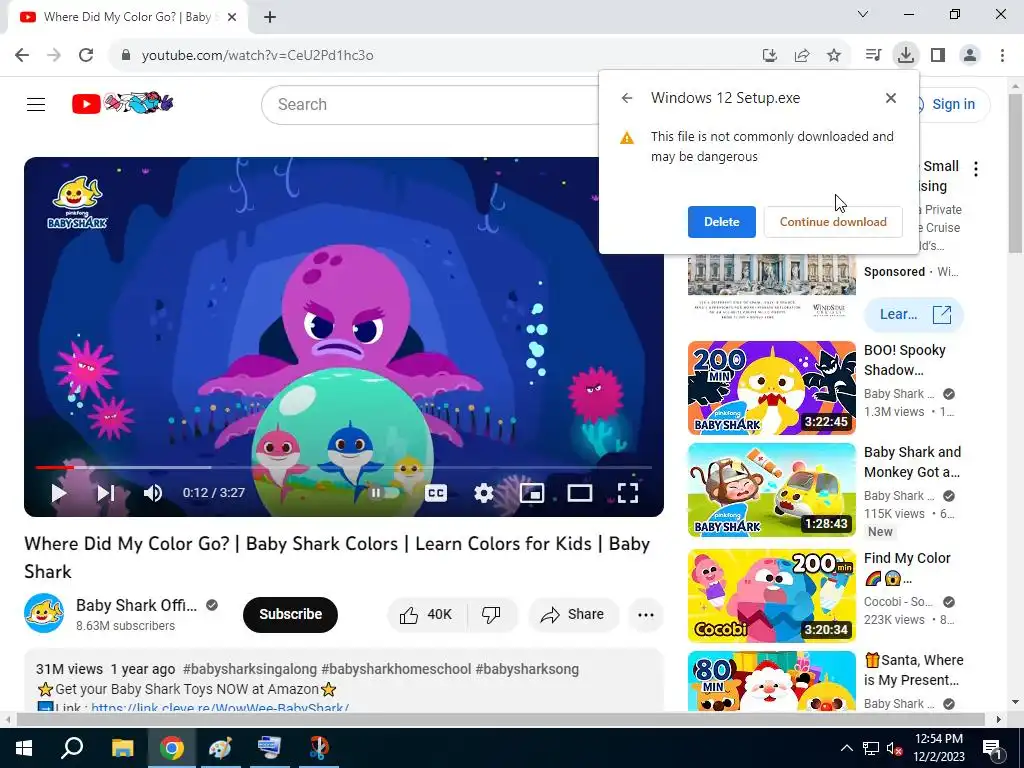Close the download warning popup

click(x=891, y=98)
